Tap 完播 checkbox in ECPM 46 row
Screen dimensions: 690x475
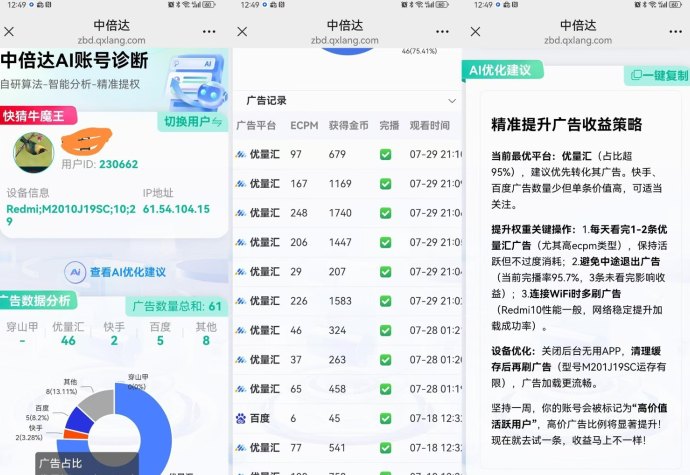tap(385, 331)
